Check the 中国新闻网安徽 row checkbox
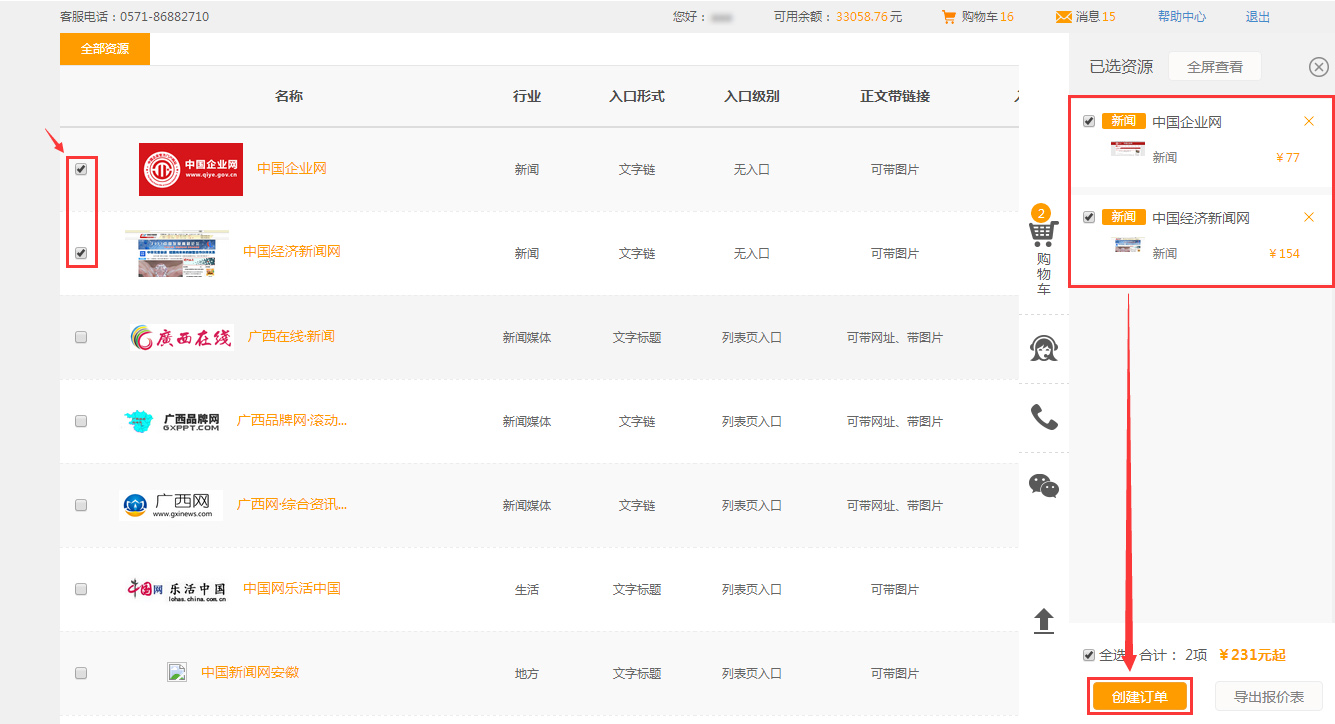 [x=81, y=673]
